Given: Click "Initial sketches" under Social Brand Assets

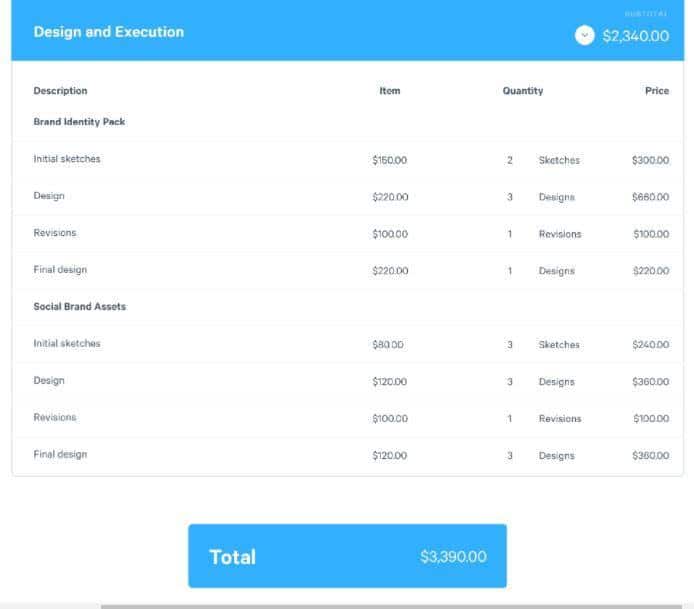Looking at the screenshot, I should tap(67, 343).
